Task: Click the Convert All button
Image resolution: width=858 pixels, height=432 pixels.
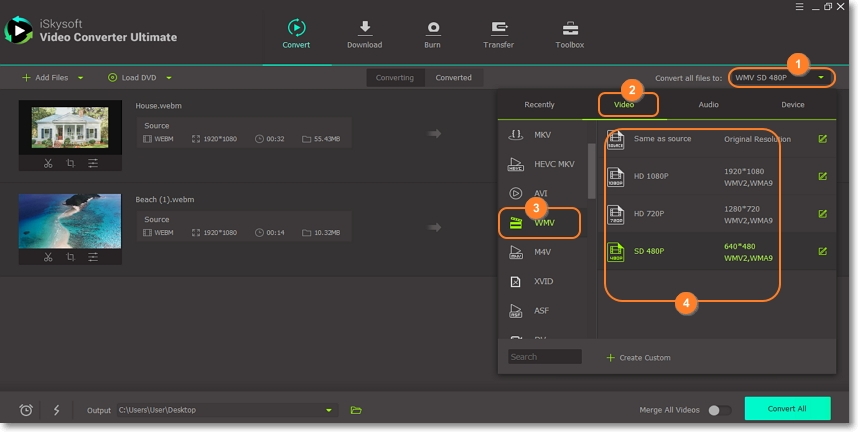Action: [786, 409]
